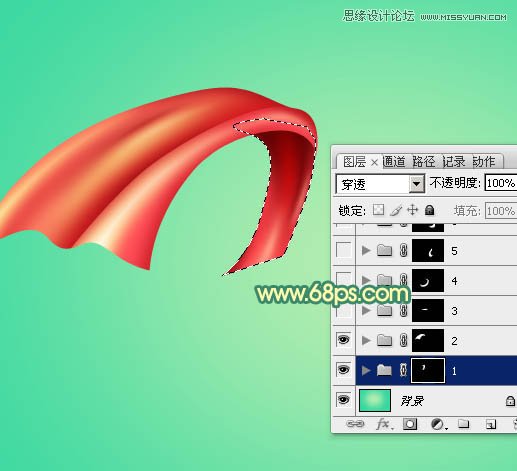Select the green 背景 layer thumbnail
Screen dimensions: 517x471
[375, 400]
